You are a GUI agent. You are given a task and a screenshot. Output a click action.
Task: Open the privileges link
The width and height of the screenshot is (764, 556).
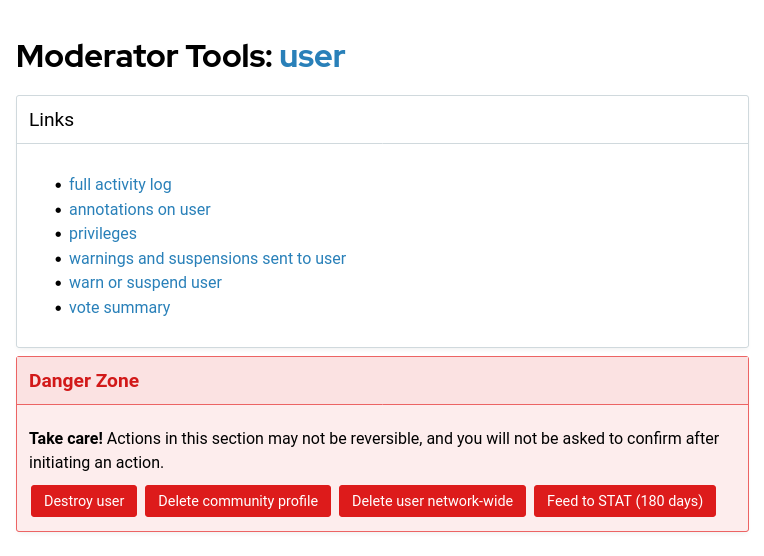(x=102, y=234)
